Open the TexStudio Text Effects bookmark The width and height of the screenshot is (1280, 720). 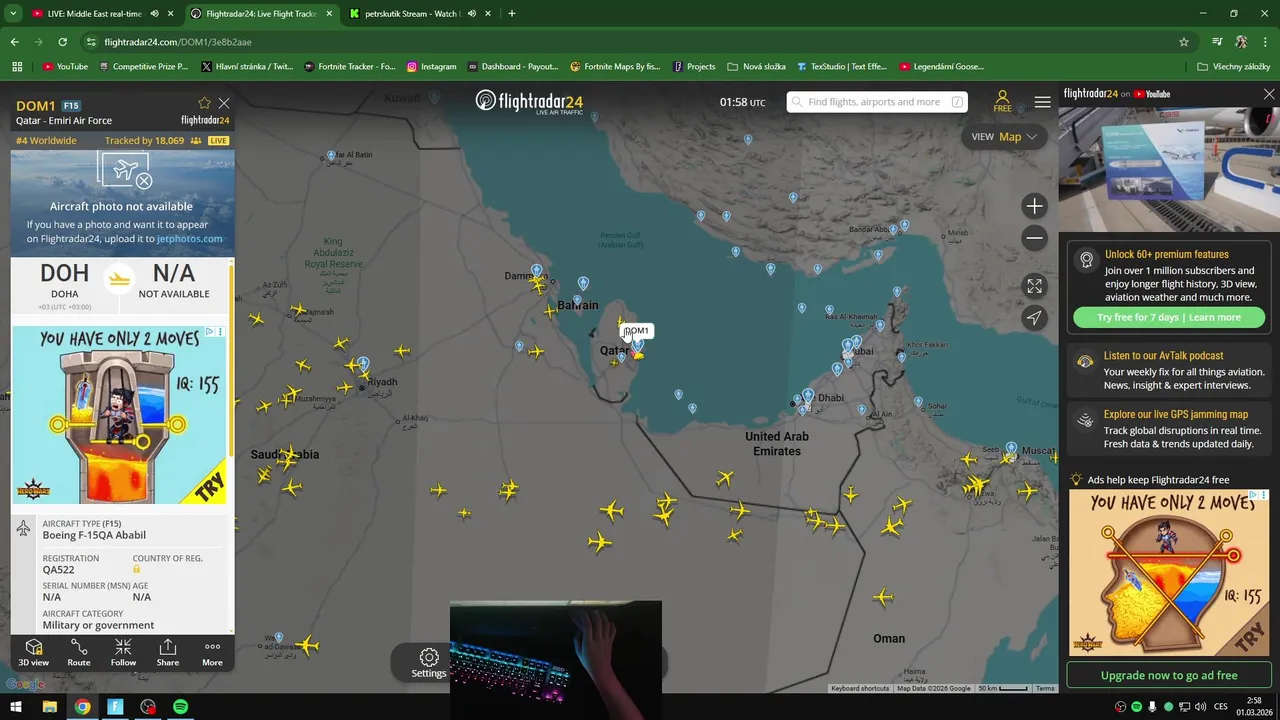tap(842, 67)
